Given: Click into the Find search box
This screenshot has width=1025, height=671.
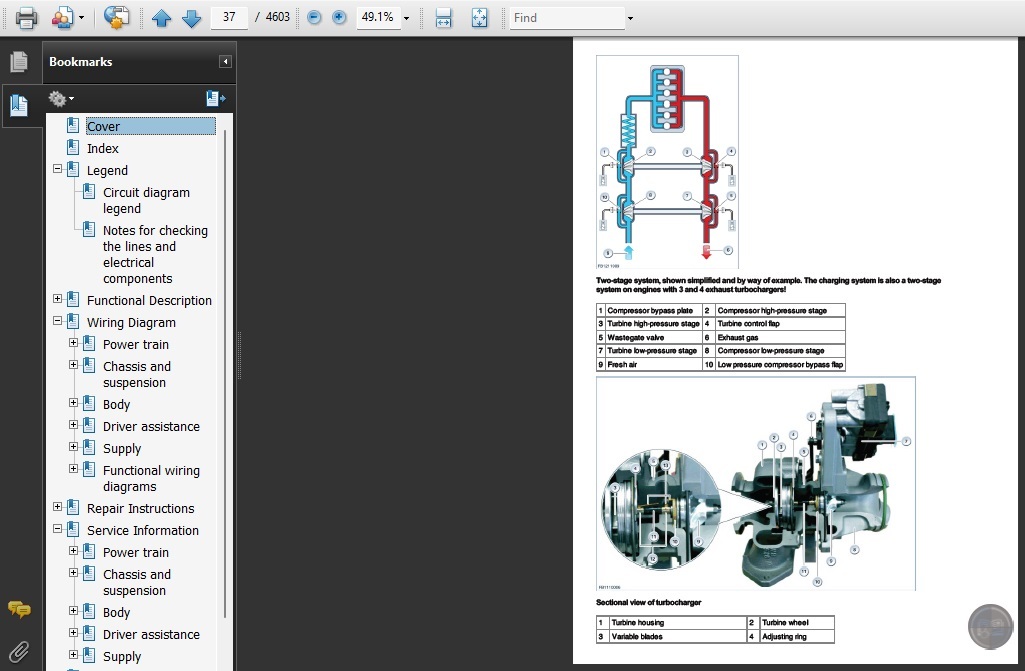Looking at the screenshot, I should pyautogui.click(x=567, y=18).
